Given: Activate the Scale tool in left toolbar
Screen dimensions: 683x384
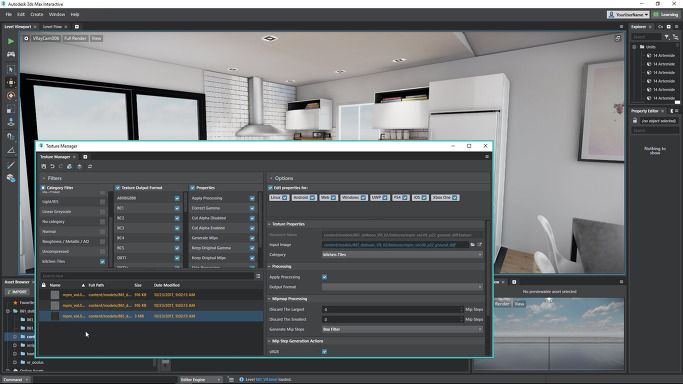Looking at the screenshot, I should pos(11,110).
